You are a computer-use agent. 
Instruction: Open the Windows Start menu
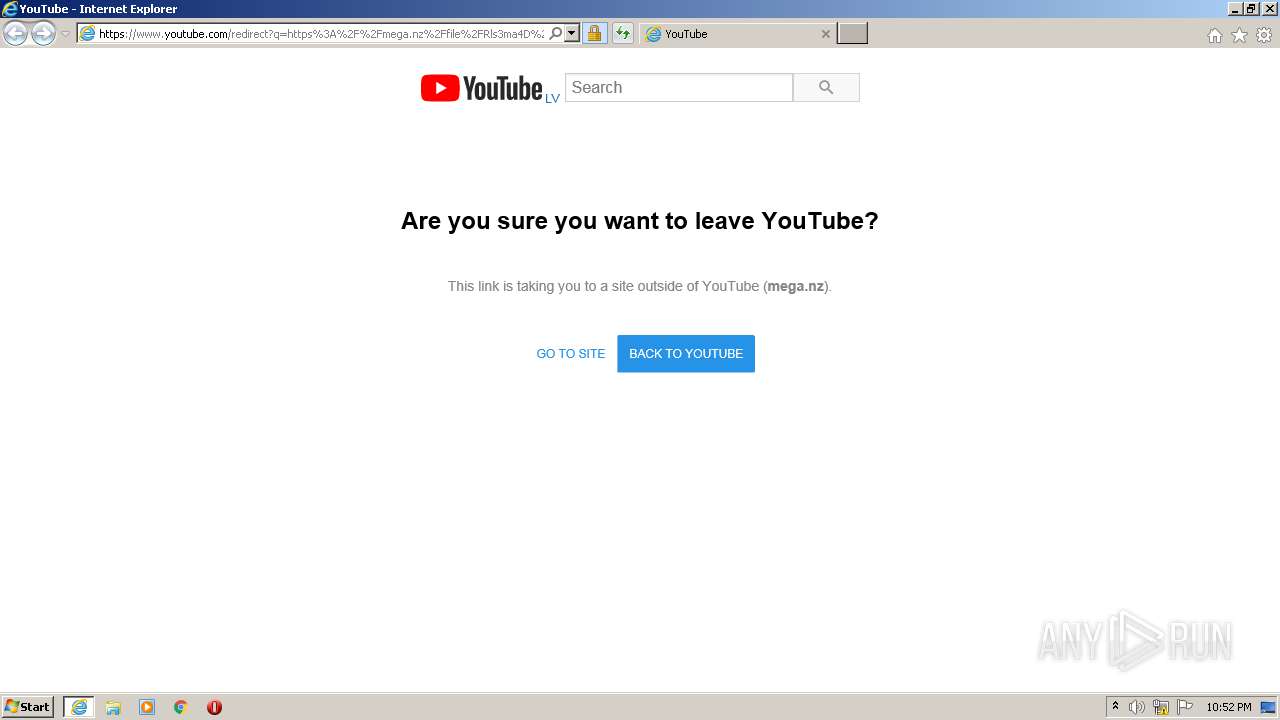(28, 707)
